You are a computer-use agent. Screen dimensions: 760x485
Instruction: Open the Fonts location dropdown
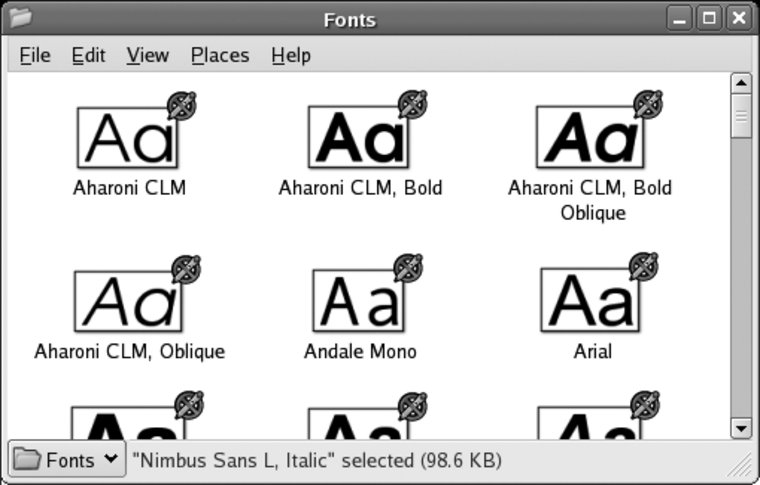pos(67,460)
